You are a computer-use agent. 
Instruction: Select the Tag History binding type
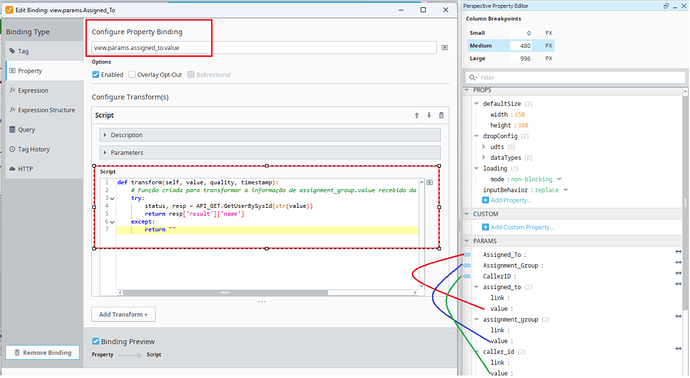click(x=44, y=149)
